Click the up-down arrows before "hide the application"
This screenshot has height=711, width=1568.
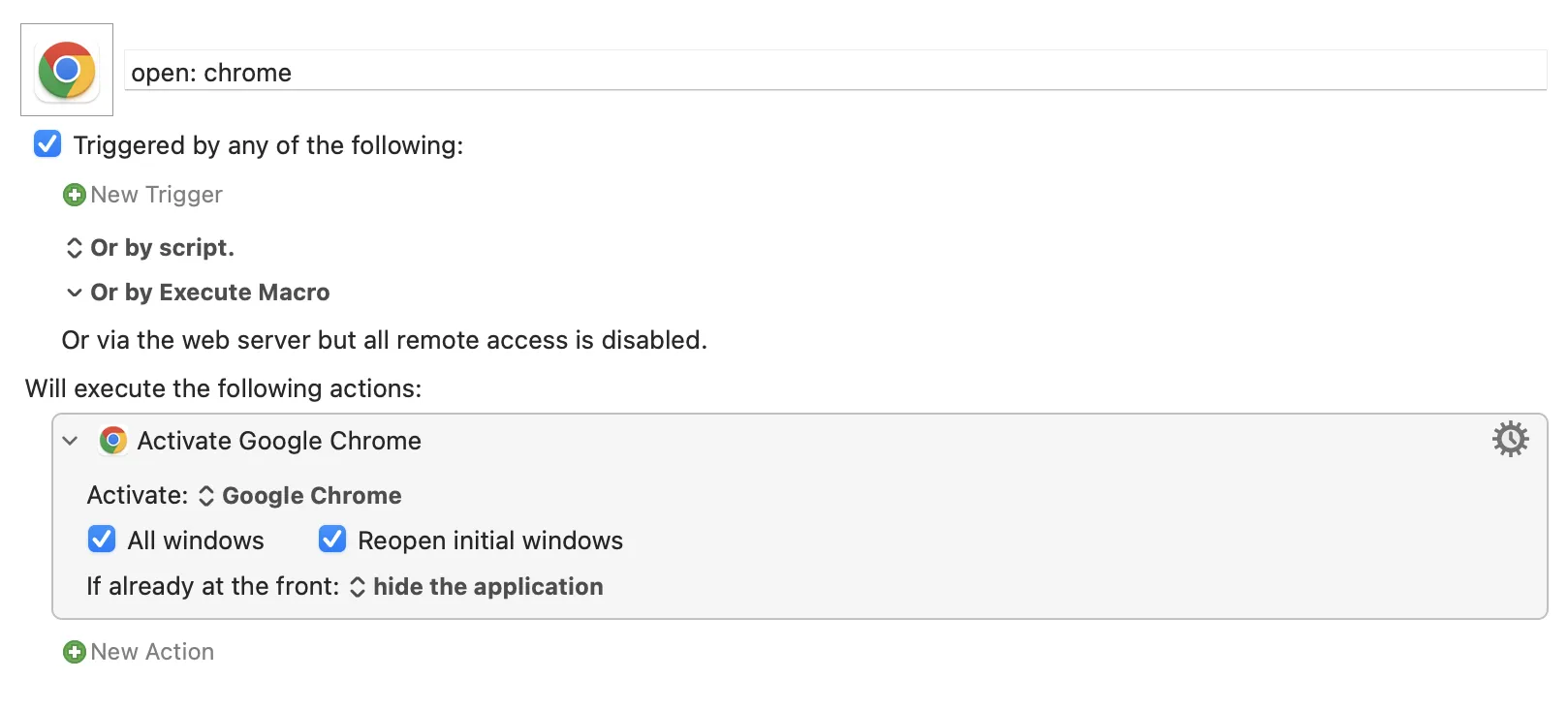click(x=358, y=587)
